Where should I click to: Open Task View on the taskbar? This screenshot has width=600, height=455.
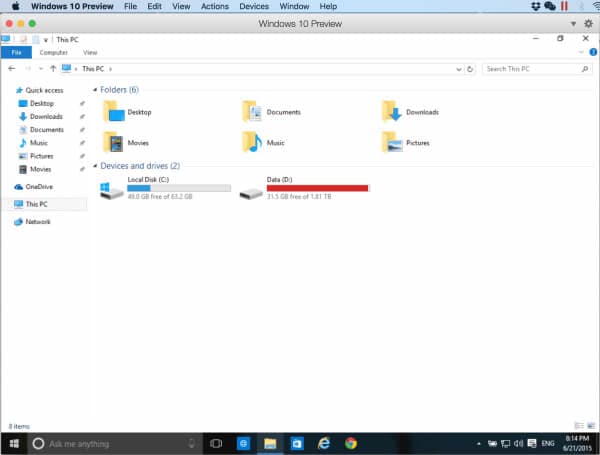(216, 444)
